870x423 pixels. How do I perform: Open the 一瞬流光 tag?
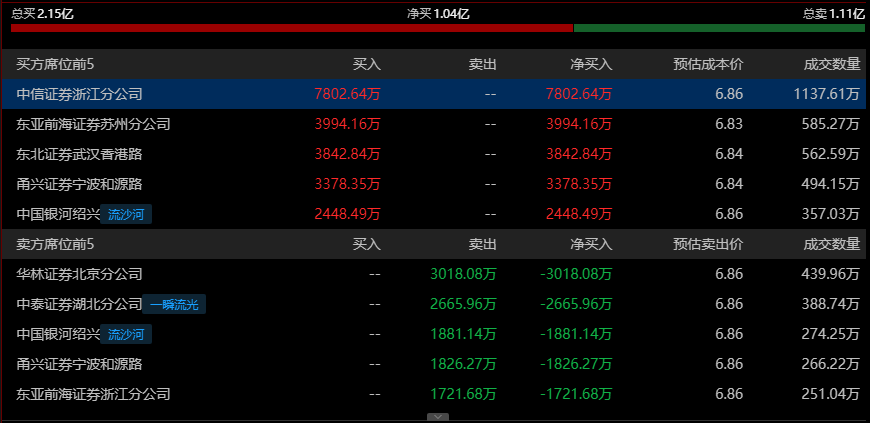(174, 304)
